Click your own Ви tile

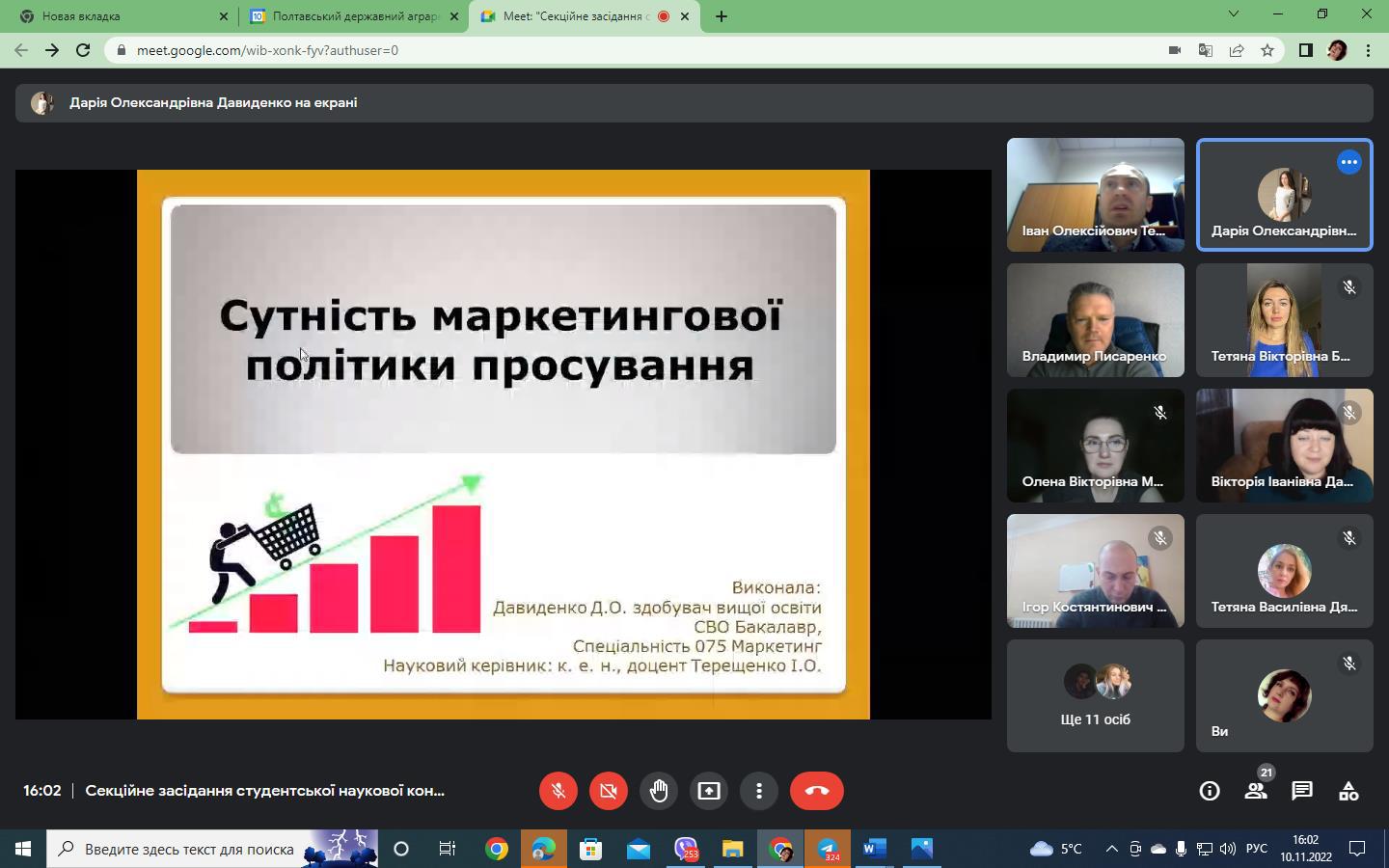[x=1285, y=696]
